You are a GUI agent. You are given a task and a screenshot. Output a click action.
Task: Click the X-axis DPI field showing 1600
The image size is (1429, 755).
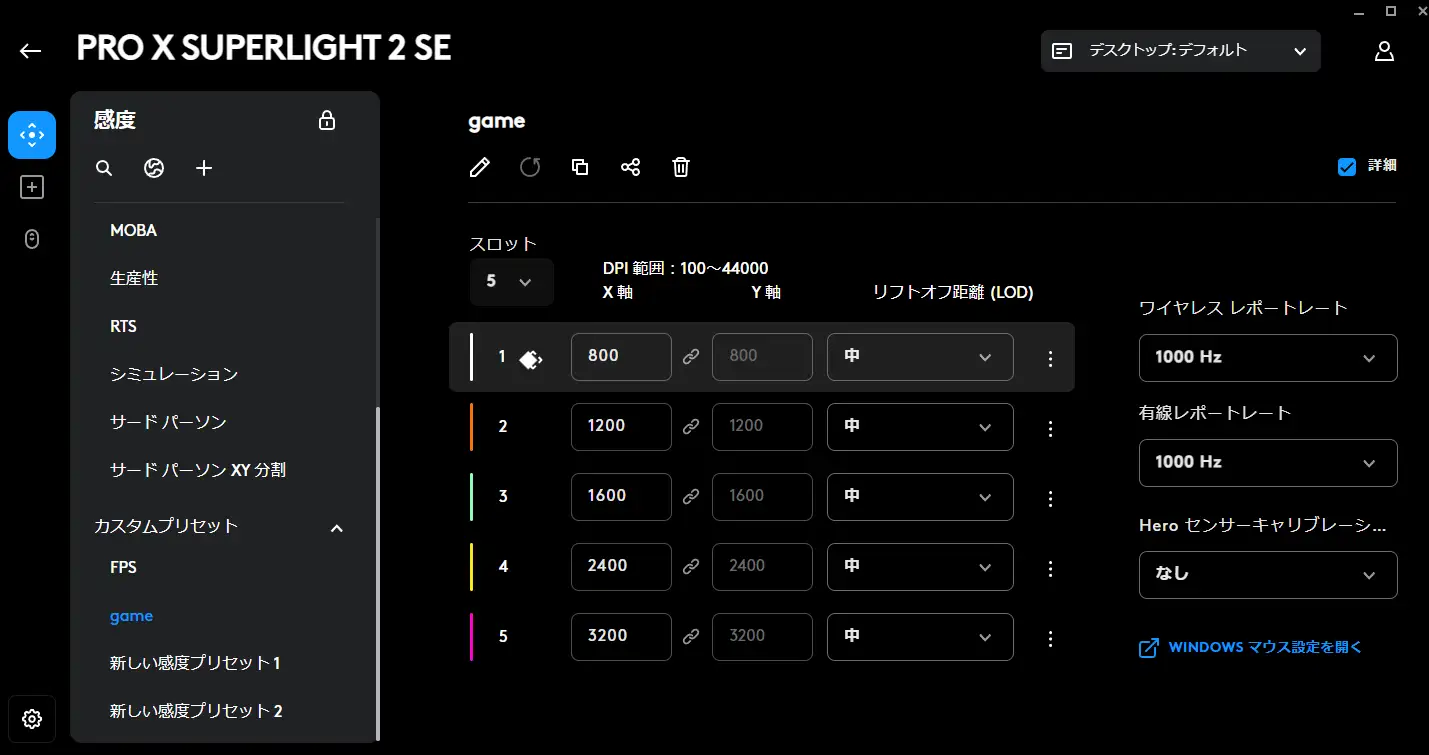[x=620, y=497]
